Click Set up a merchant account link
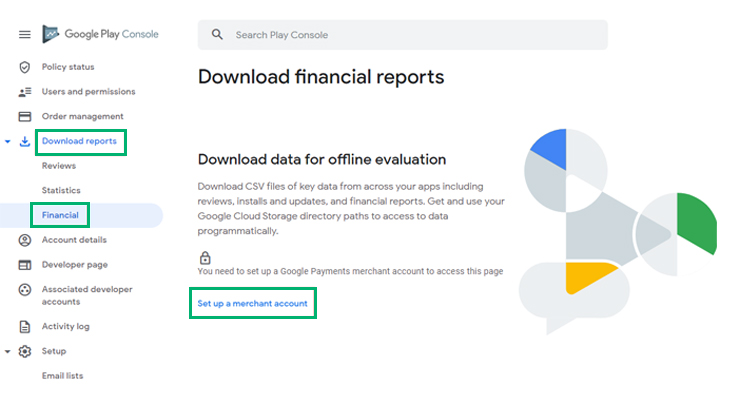 [x=252, y=304]
